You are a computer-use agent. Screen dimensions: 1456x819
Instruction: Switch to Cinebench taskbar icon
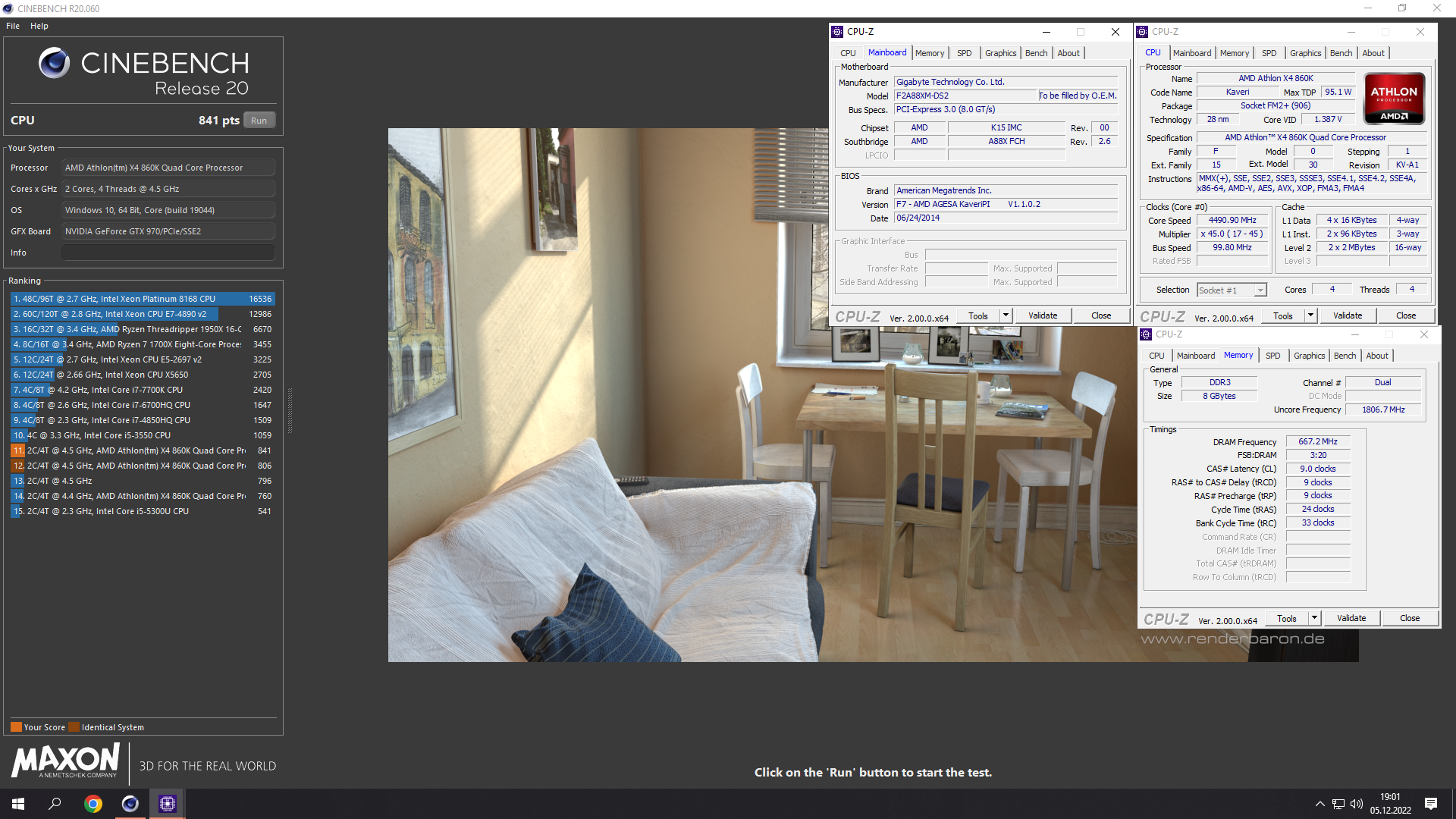click(x=130, y=804)
